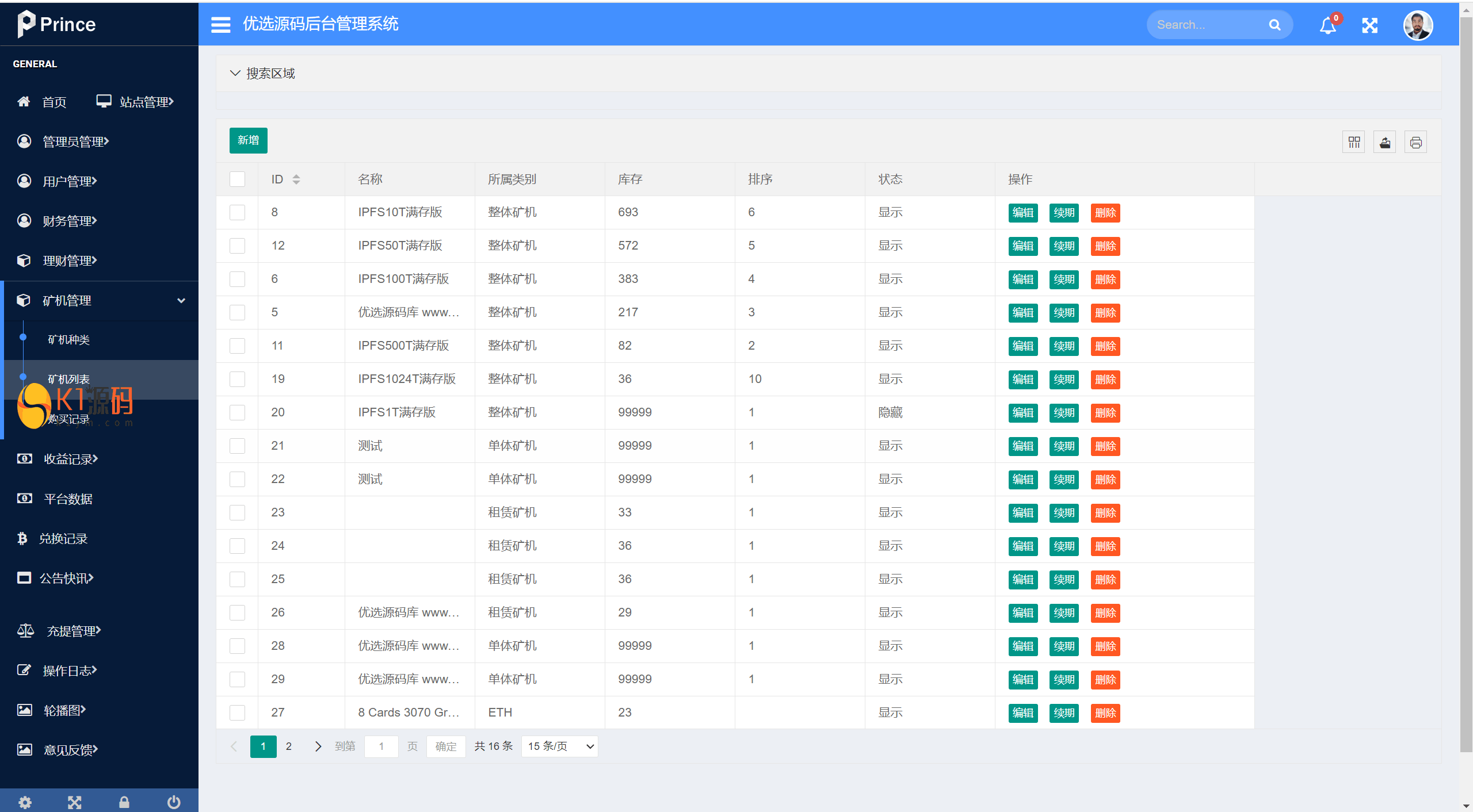Screen dimensions: 1473x812
Task: Click the 新增 button
Action: point(248,140)
